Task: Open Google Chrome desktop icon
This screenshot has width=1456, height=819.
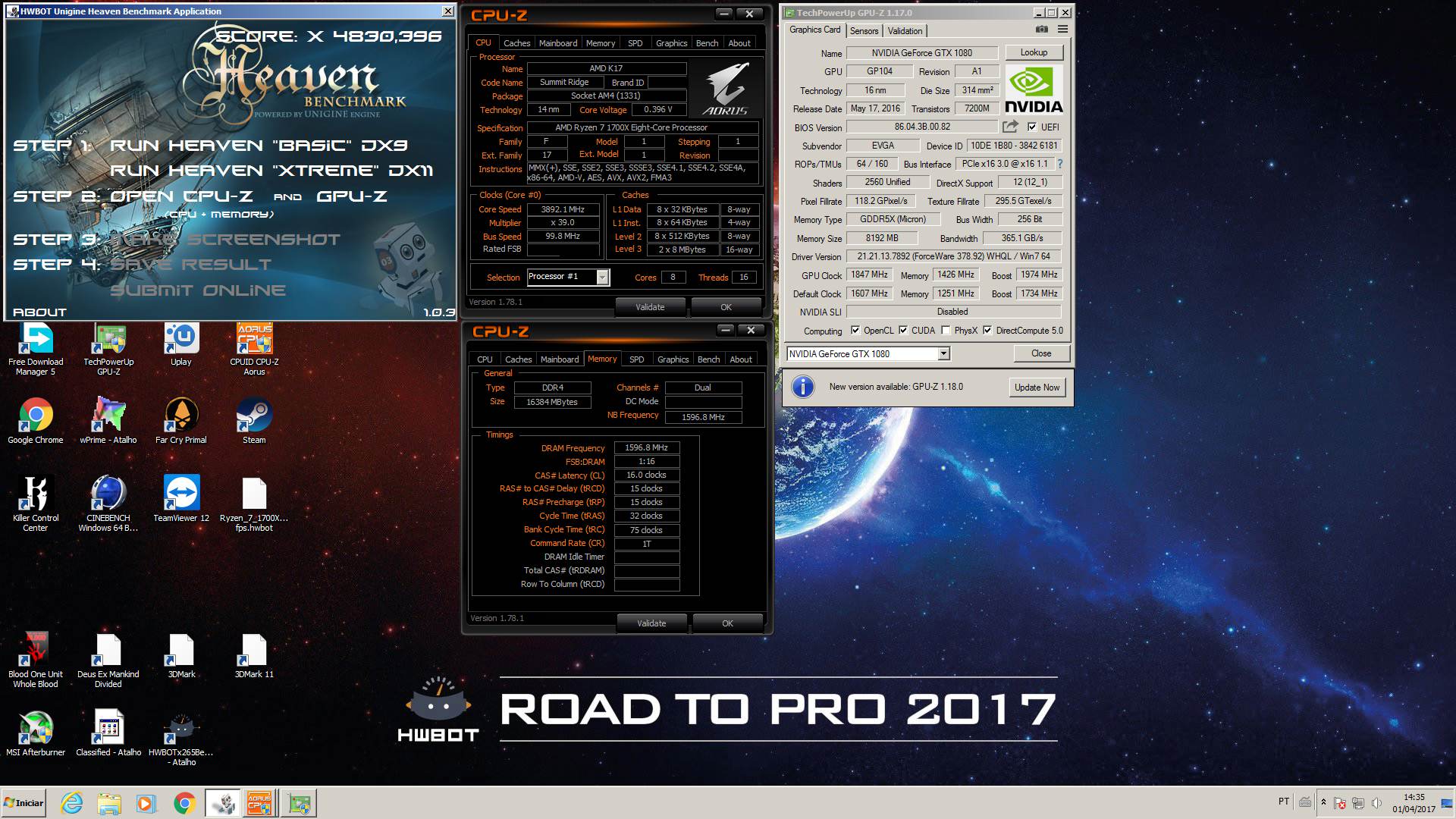Action: (36, 422)
